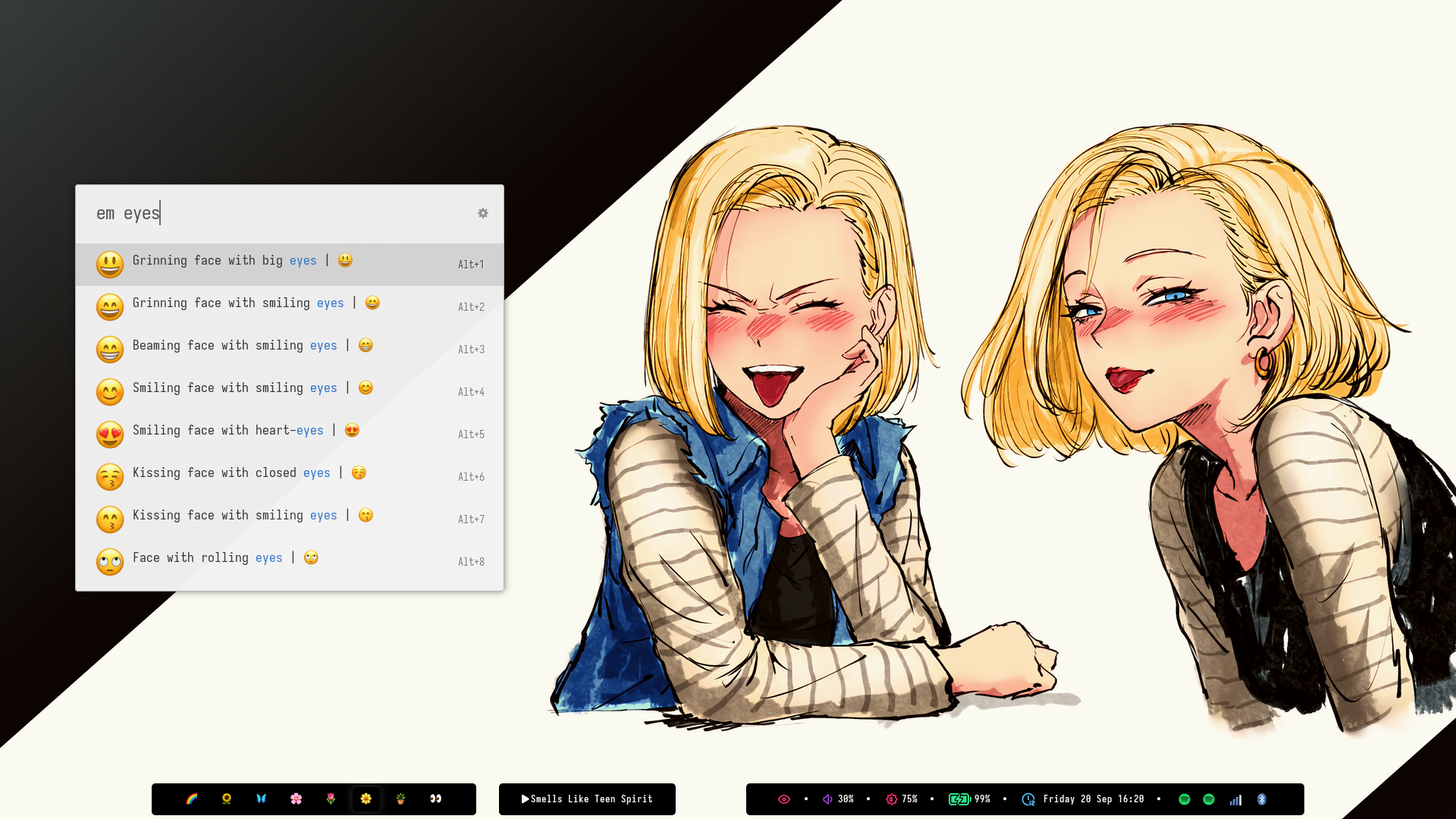Switch to the eyes emoji workspace
This screenshot has width=1456, height=819.
(x=436, y=799)
